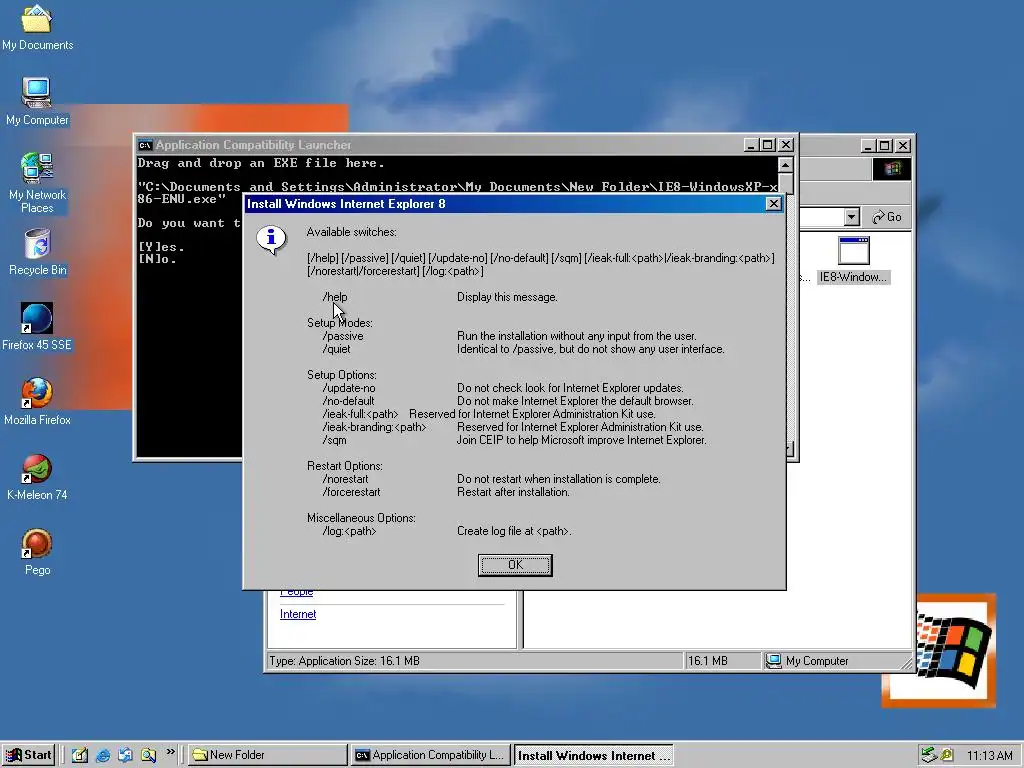
Task: Click Show Desktop in quick launch
Action: click(x=80, y=755)
